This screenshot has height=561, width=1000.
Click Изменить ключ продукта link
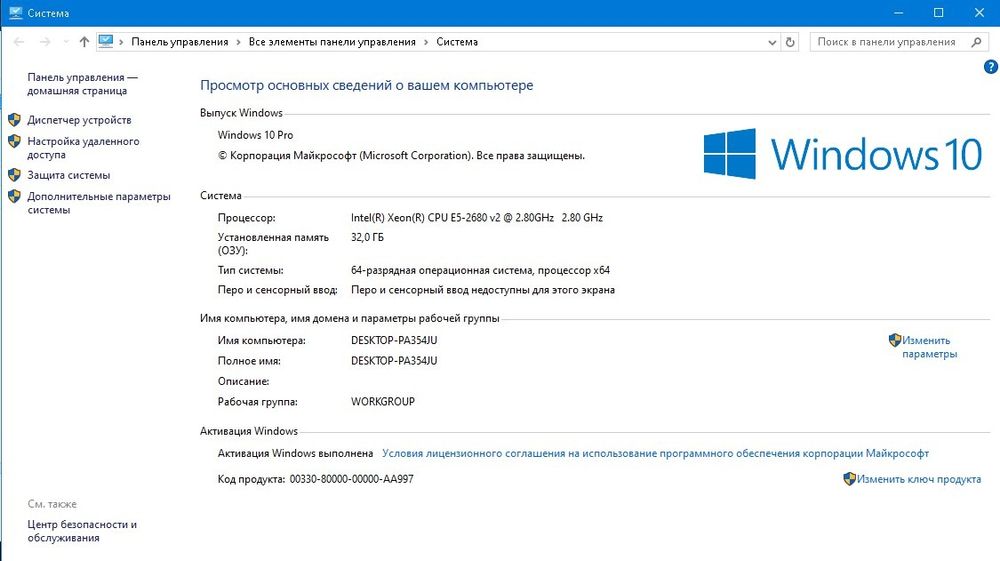click(x=918, y=479)
